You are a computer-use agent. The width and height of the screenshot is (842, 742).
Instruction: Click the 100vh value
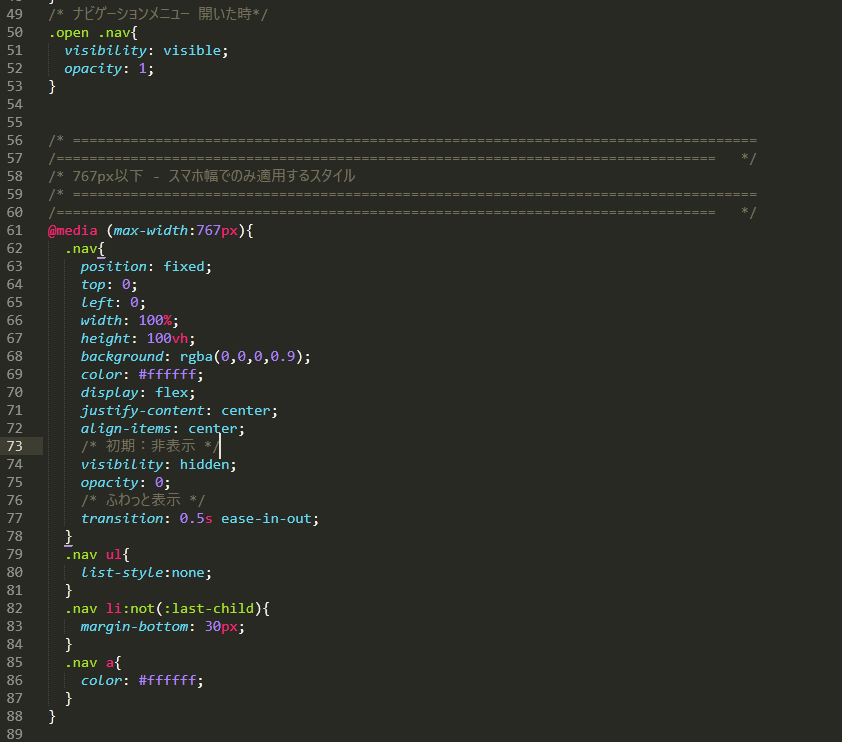[168, 339]
